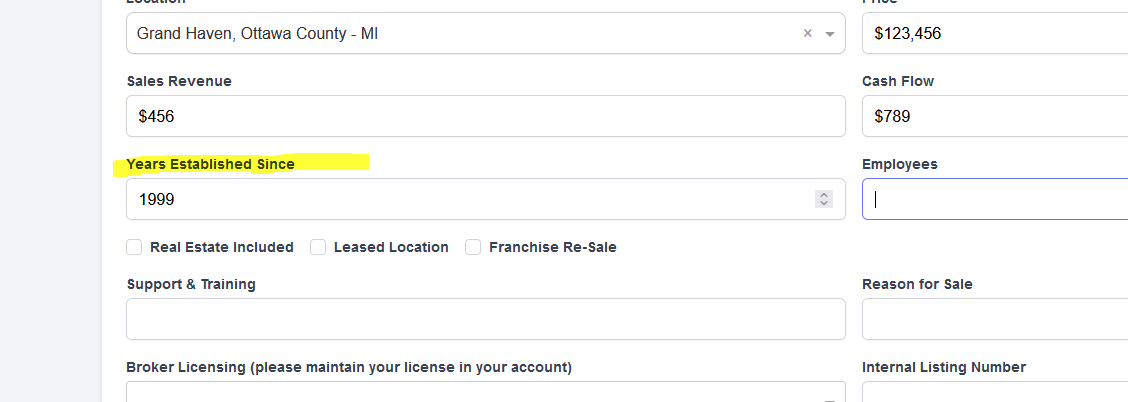
Task: Tick the Franchise Re-Sale checkbox
Action: pos(473,247)
